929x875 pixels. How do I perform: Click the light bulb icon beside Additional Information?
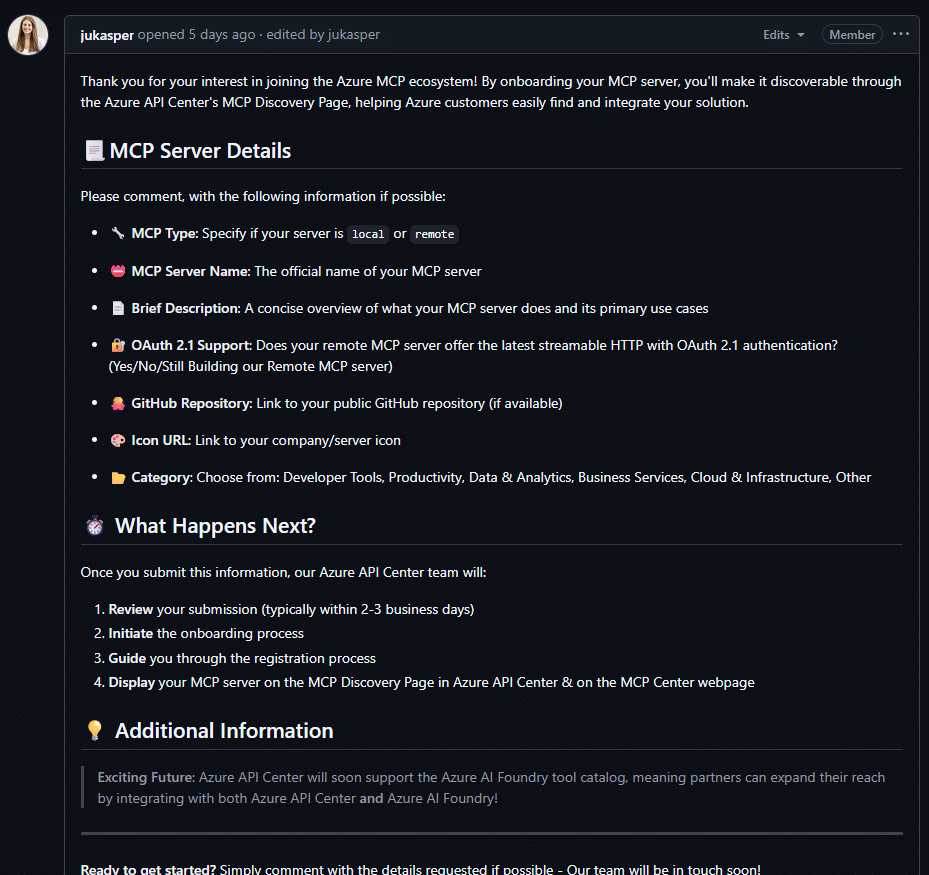[x=95, y=731]
